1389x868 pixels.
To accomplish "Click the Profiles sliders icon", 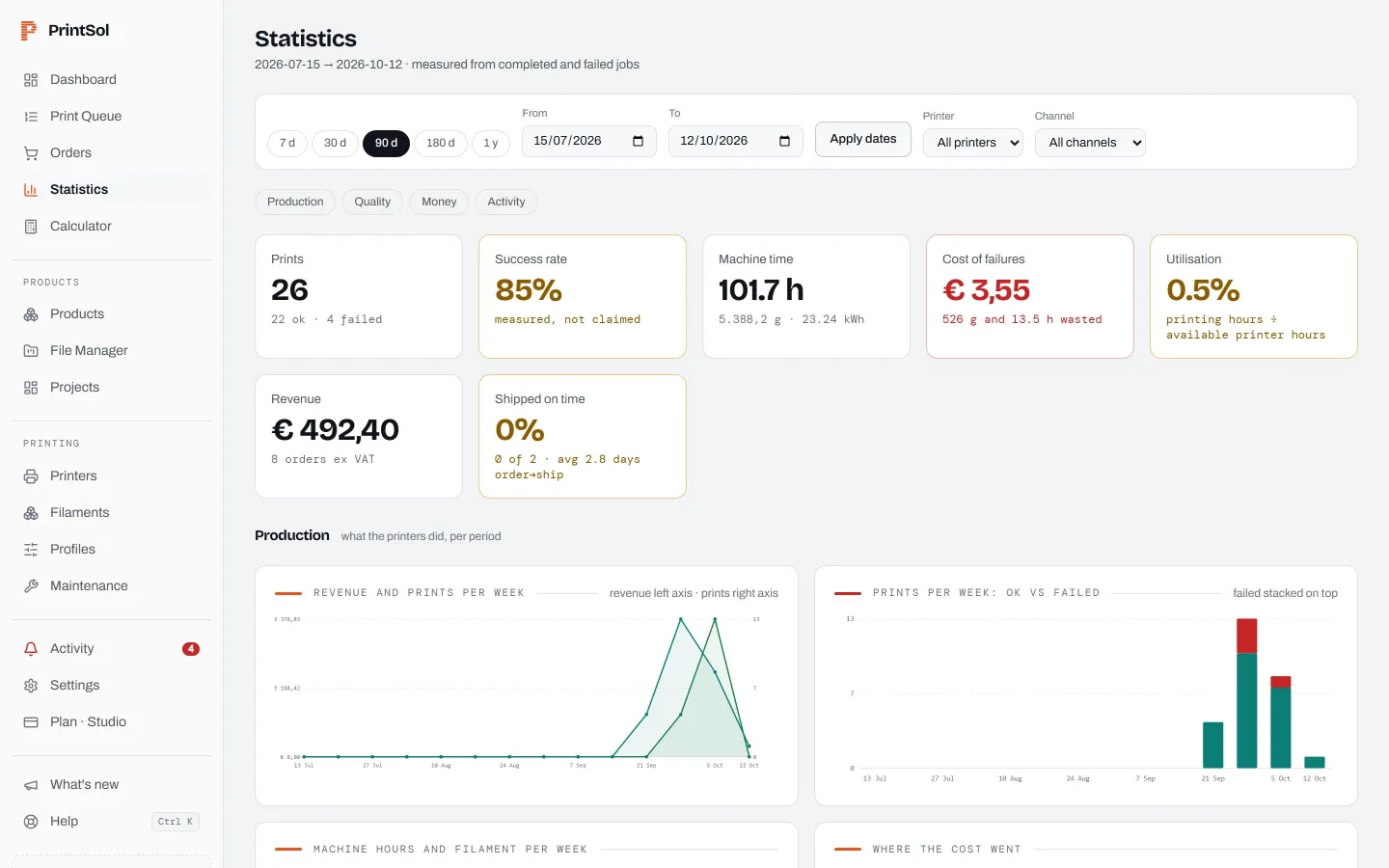I will click(31, 550).
